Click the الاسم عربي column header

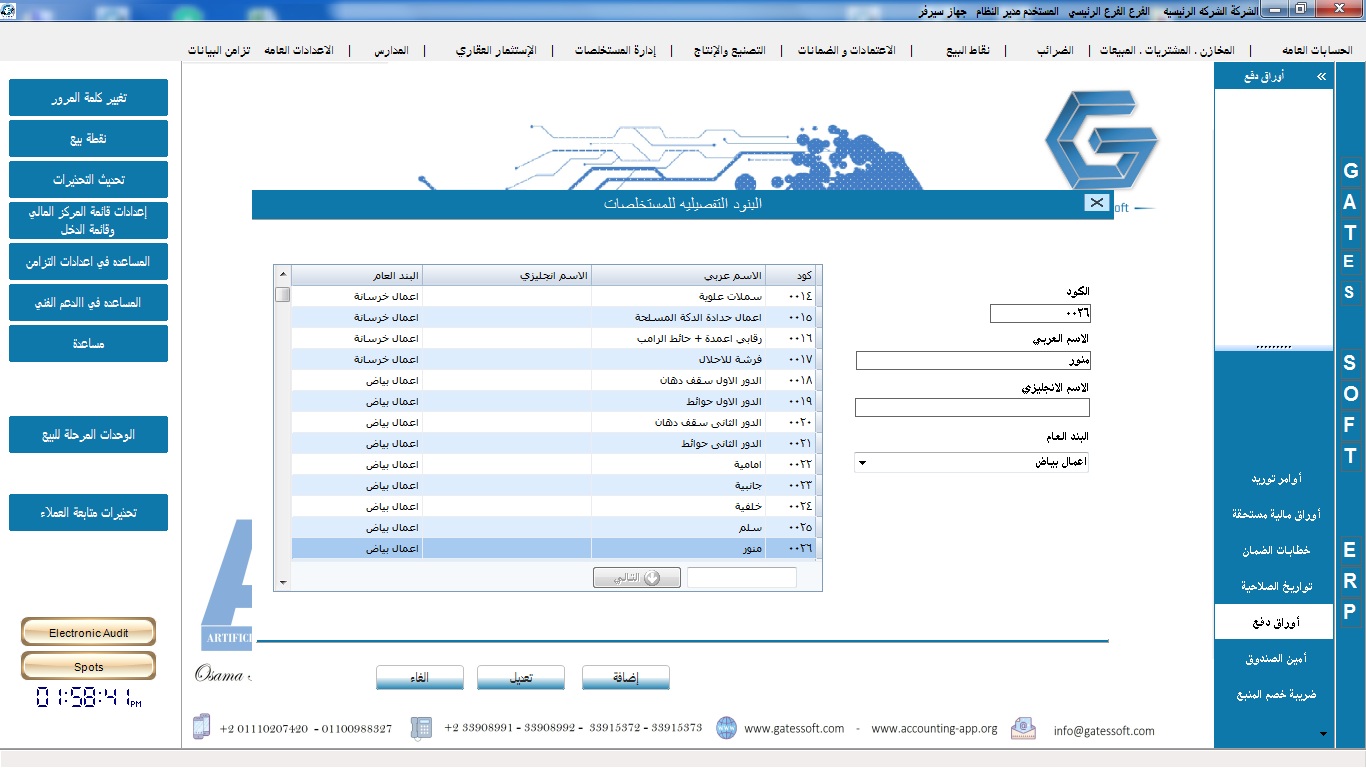coord(679,275)
